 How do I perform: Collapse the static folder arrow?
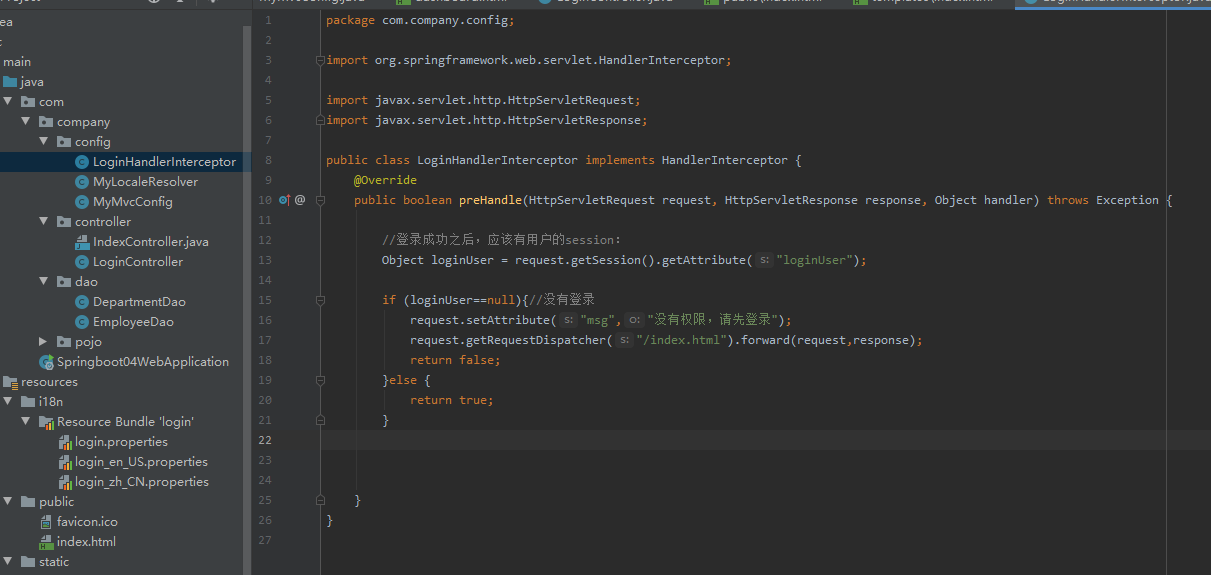tap(8, 562)
